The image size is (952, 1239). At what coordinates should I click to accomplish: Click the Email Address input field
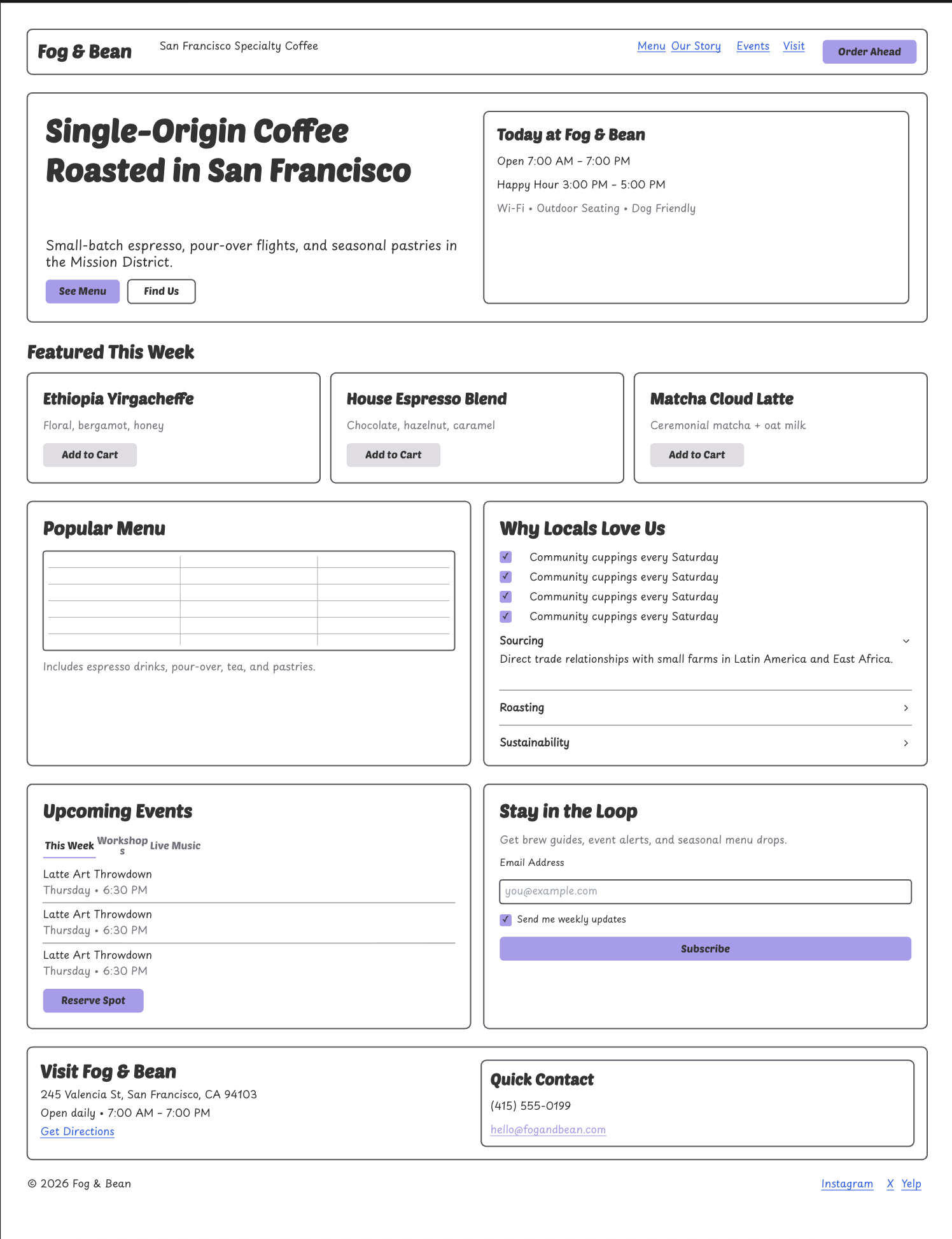704,891
